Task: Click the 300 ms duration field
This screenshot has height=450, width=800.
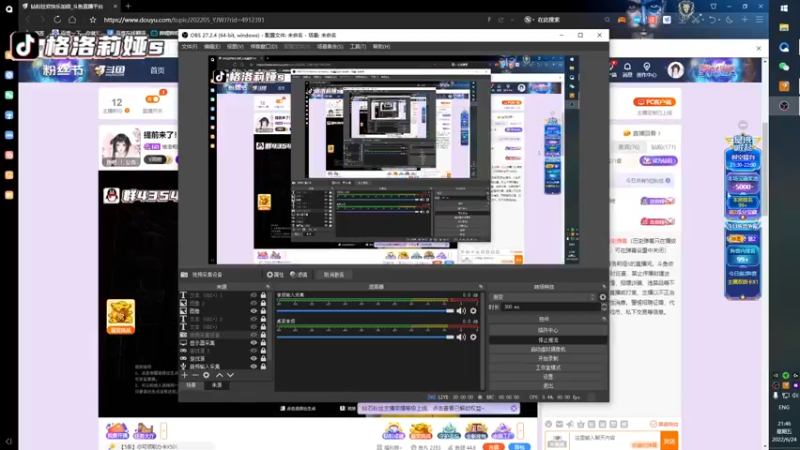Action: 551,307
